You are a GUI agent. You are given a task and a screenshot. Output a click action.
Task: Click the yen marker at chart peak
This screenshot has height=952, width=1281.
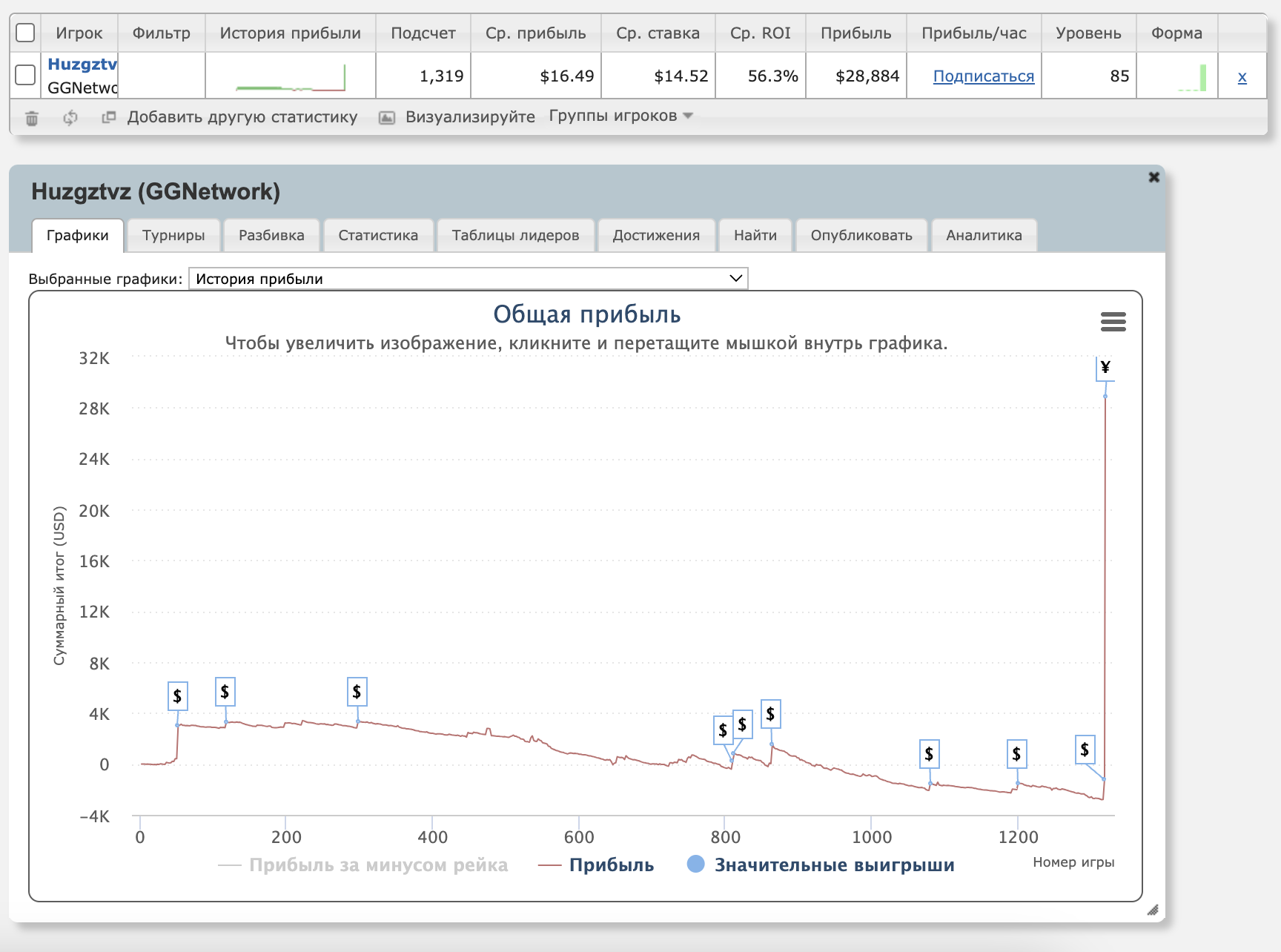pyautogui.click(x=1105, y=368)
